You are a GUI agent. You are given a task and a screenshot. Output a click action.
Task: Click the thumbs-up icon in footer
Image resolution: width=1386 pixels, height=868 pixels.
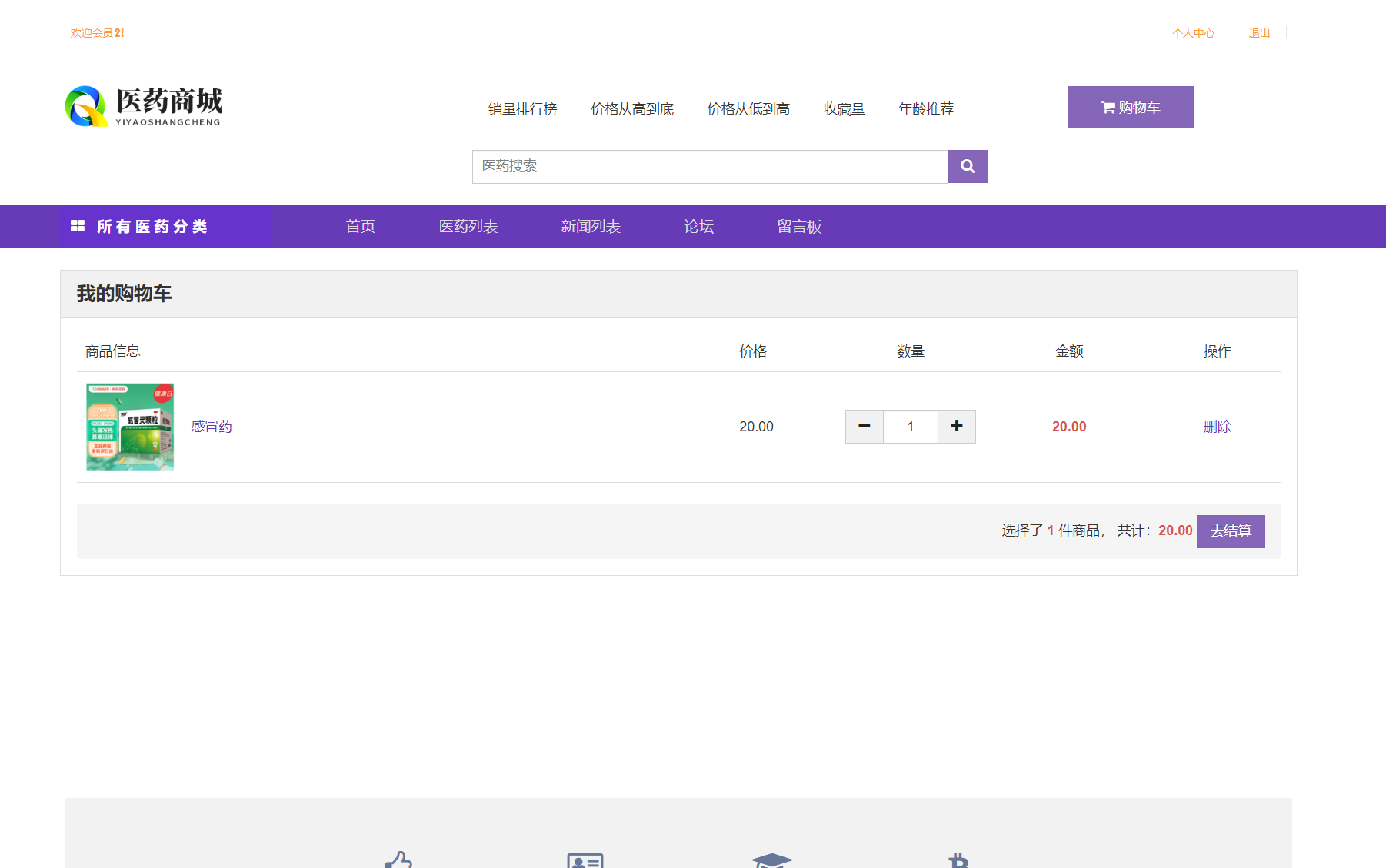coord(398,860)
